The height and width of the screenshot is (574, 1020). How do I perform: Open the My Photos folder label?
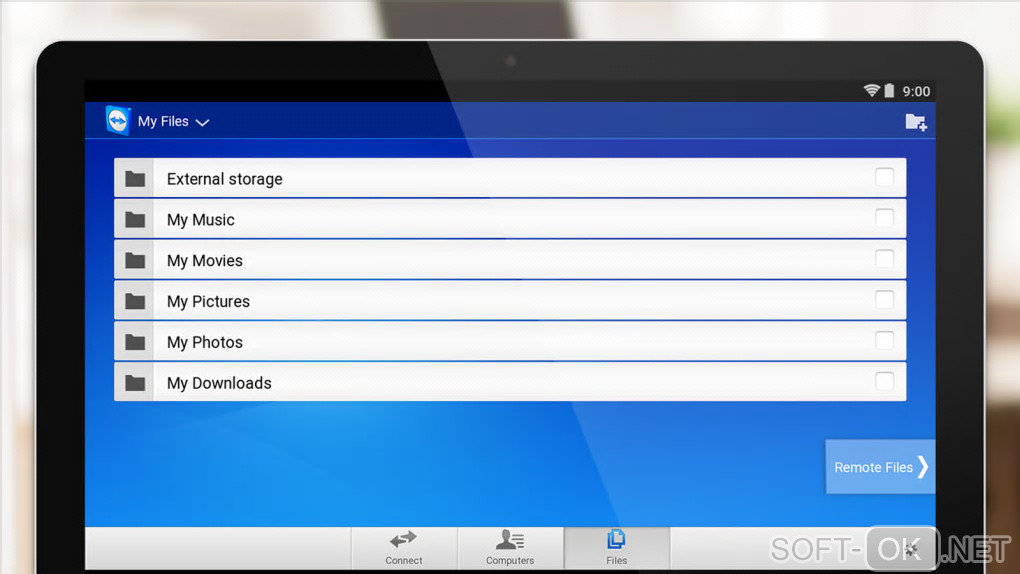tap(205, 342)
